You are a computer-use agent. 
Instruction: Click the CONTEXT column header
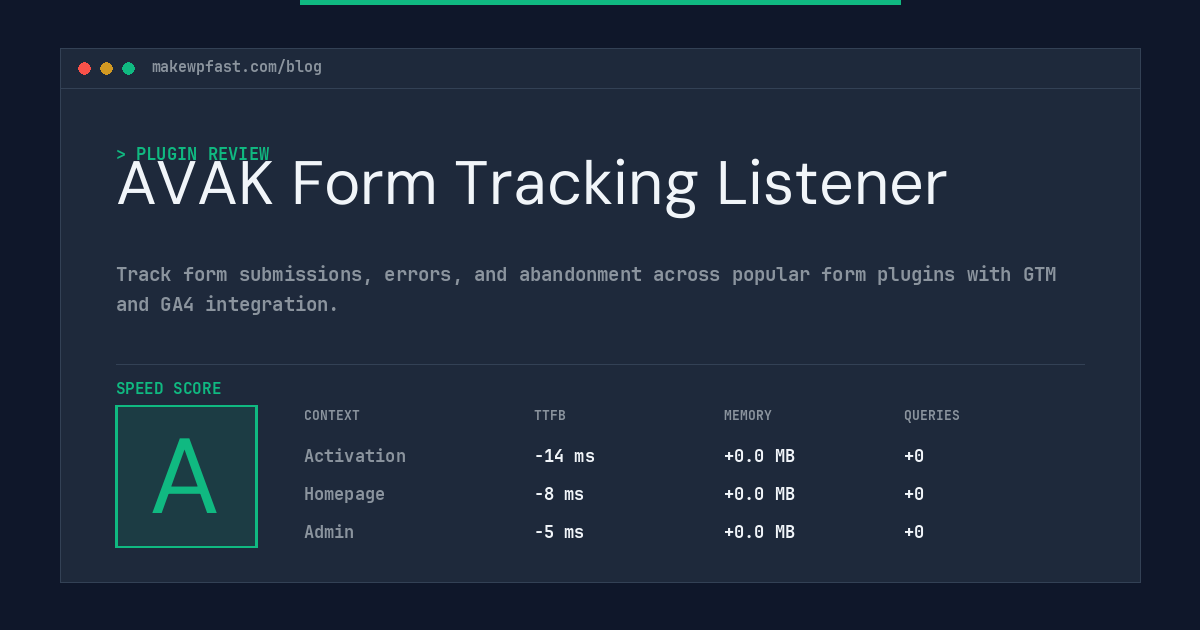click(x=332, y=416)
